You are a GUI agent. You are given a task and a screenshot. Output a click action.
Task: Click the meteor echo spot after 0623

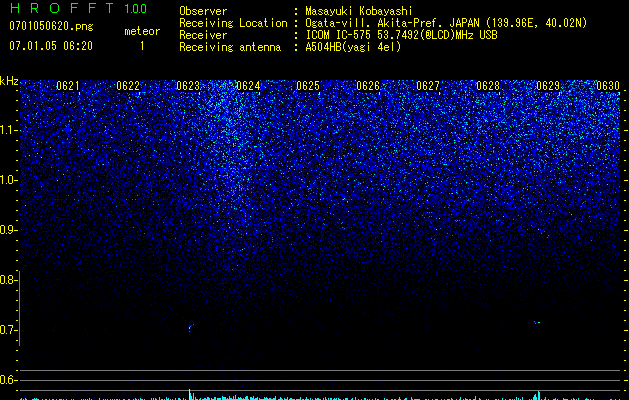coord(191,328)
